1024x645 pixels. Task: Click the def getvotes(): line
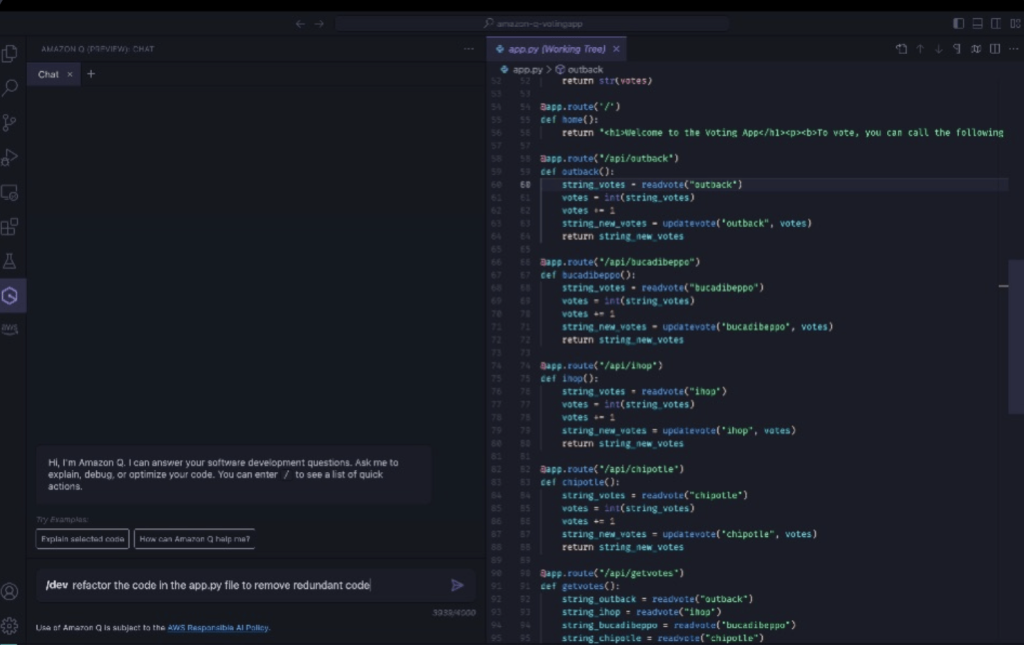tap(580, 586)
